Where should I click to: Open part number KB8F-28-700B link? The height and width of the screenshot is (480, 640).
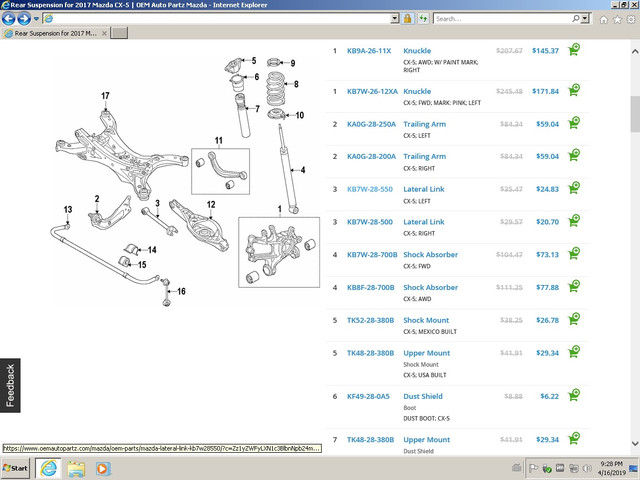(x=371, y=287)
